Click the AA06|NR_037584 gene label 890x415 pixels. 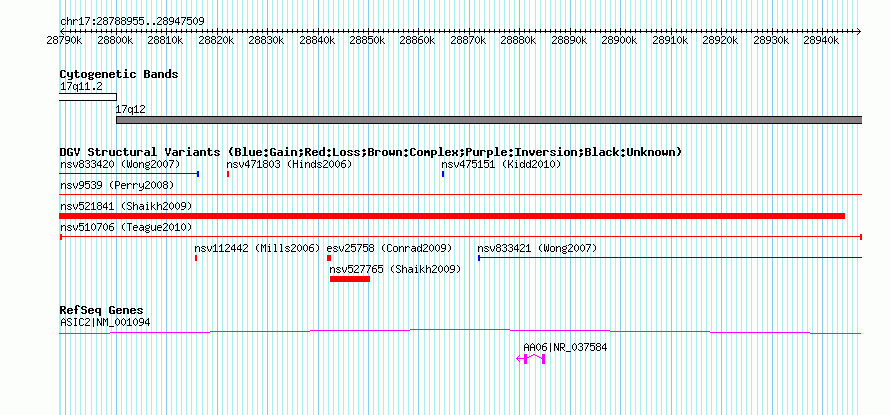pyautogui.click(x=565, y=347)
